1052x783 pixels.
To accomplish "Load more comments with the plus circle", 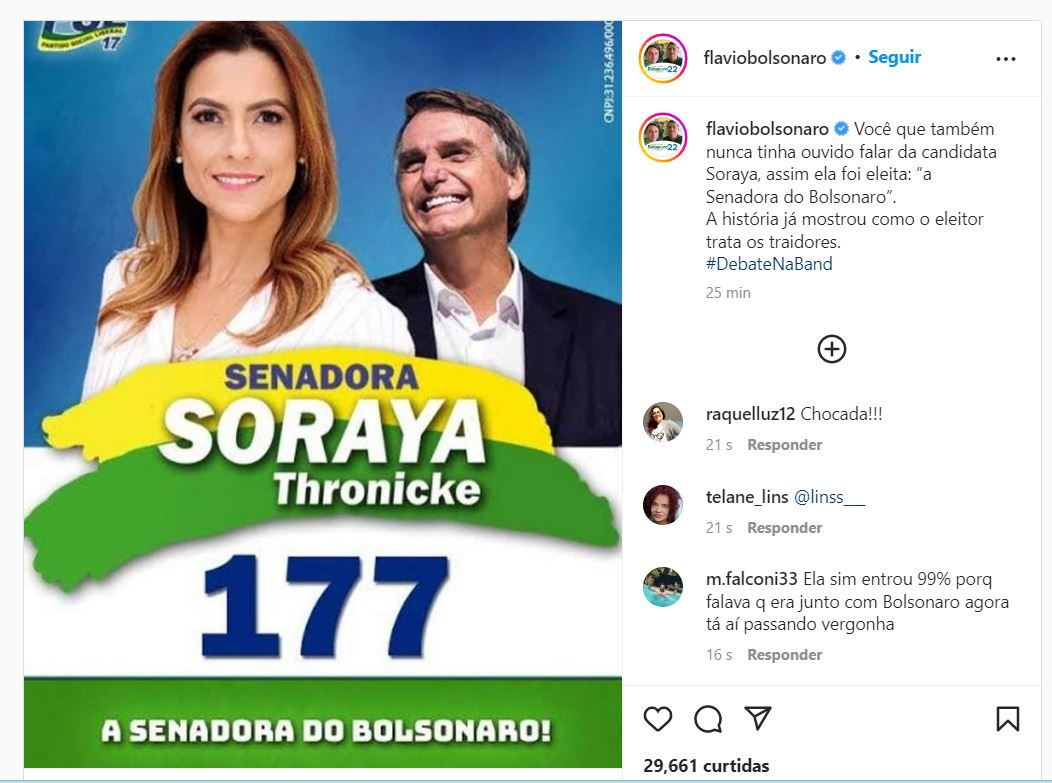I will pos(831,349).
